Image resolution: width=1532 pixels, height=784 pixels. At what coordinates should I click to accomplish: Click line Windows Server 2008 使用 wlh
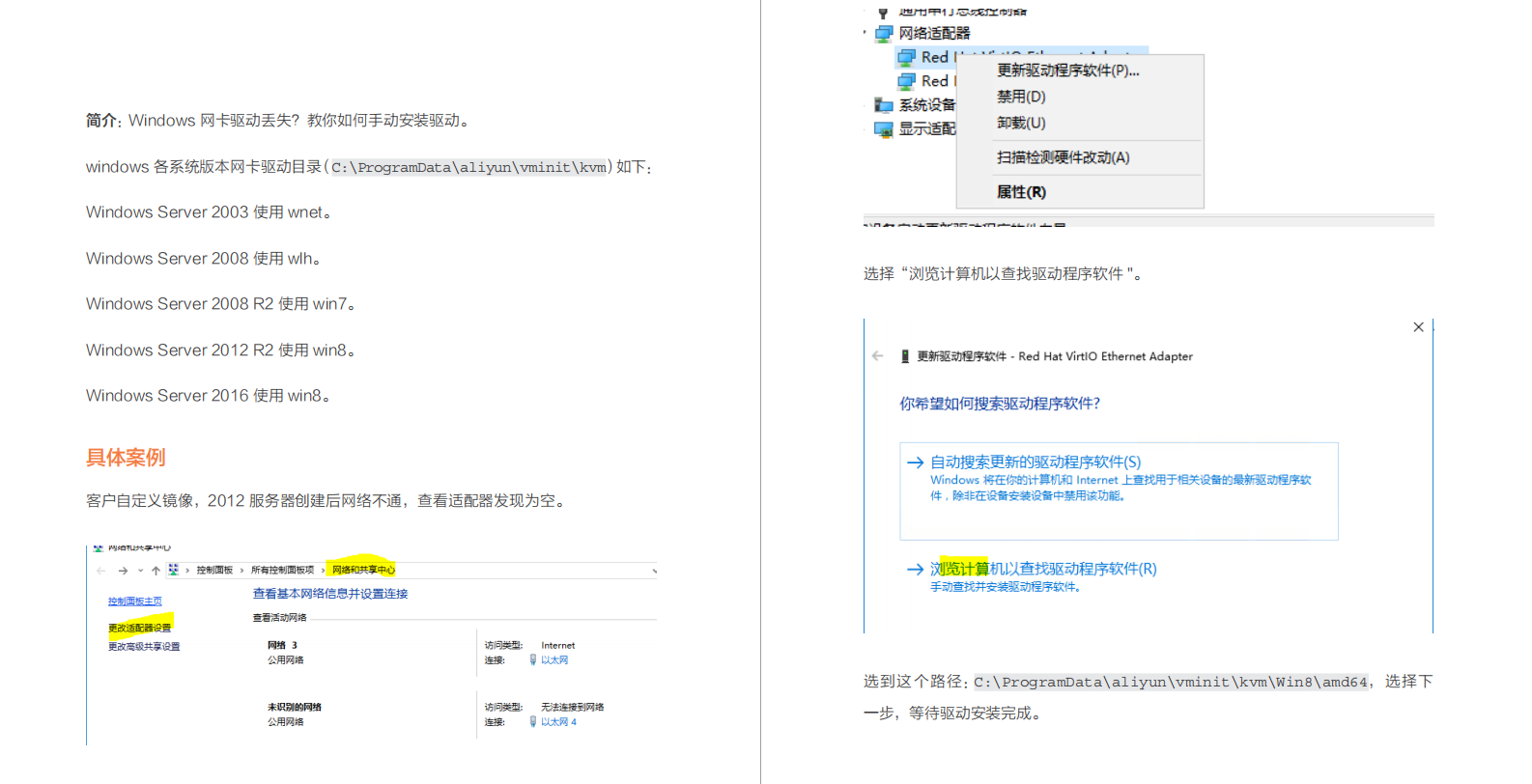pyautogui.click(x=204, y=259)
